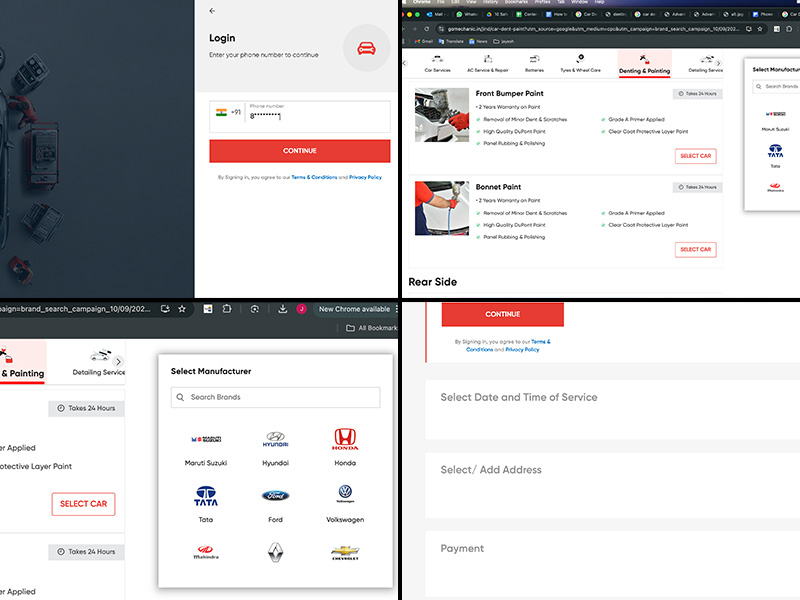Image resolution: width=800 pixels, height=600 pixels.
Task: Click the profile avatar in Chrome toolbar
Action: pyautogui.click(x=301, y=309)
